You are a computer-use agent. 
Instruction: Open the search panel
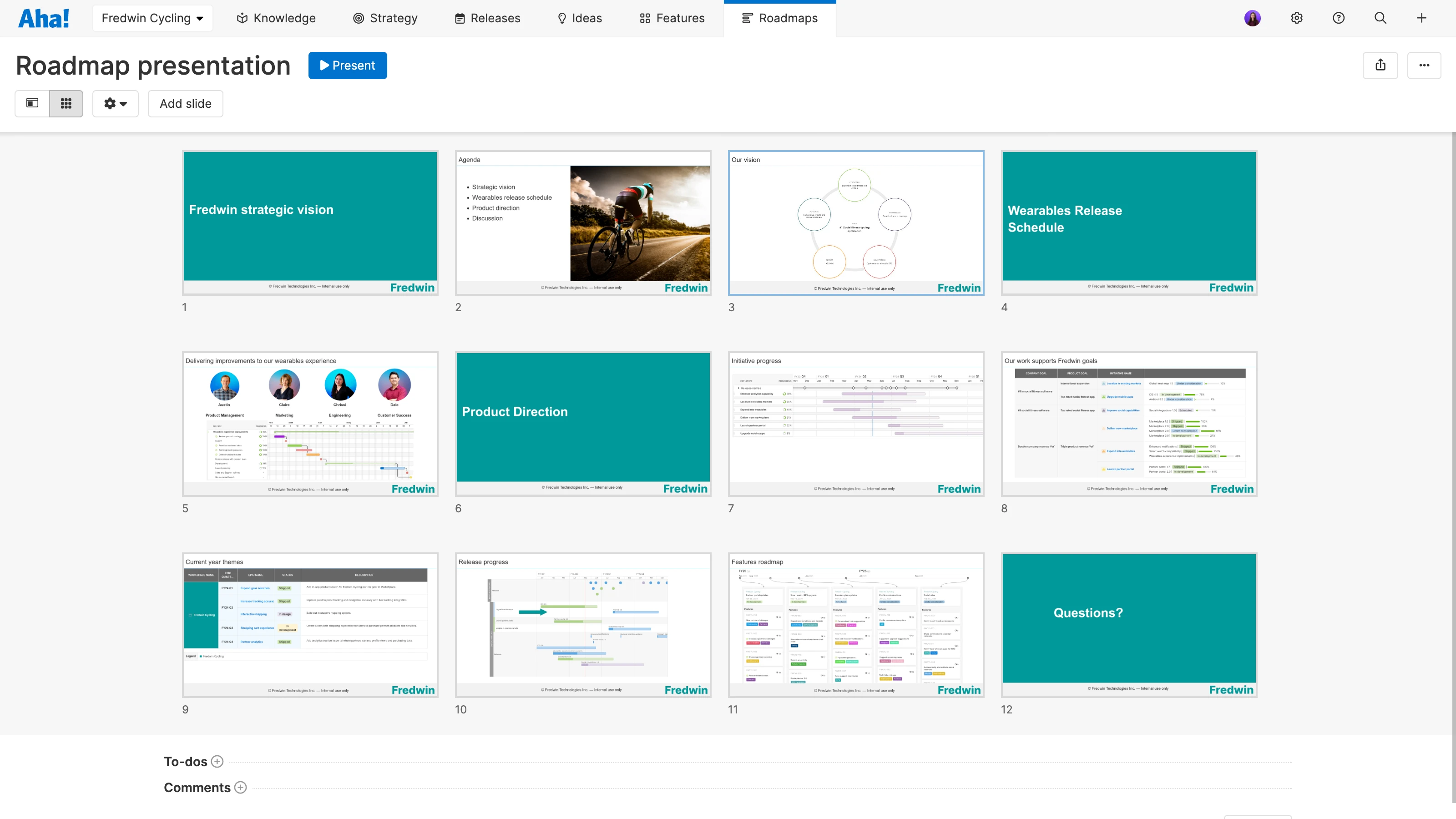(1380, 18)
